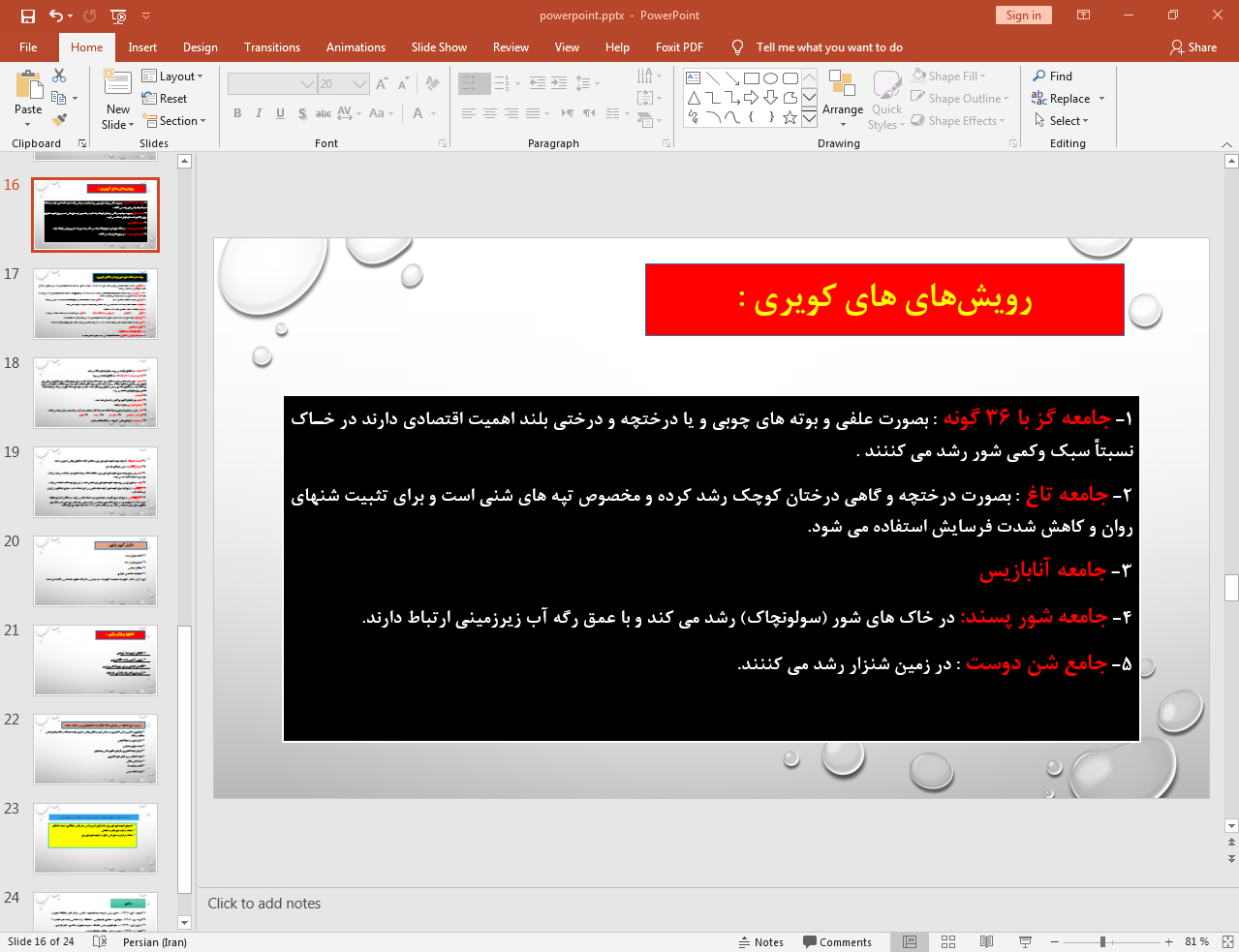The width and height of the screenshot is (1239, 952).
Task: Toggle Align Left paragraph
Action: [469, 113]
